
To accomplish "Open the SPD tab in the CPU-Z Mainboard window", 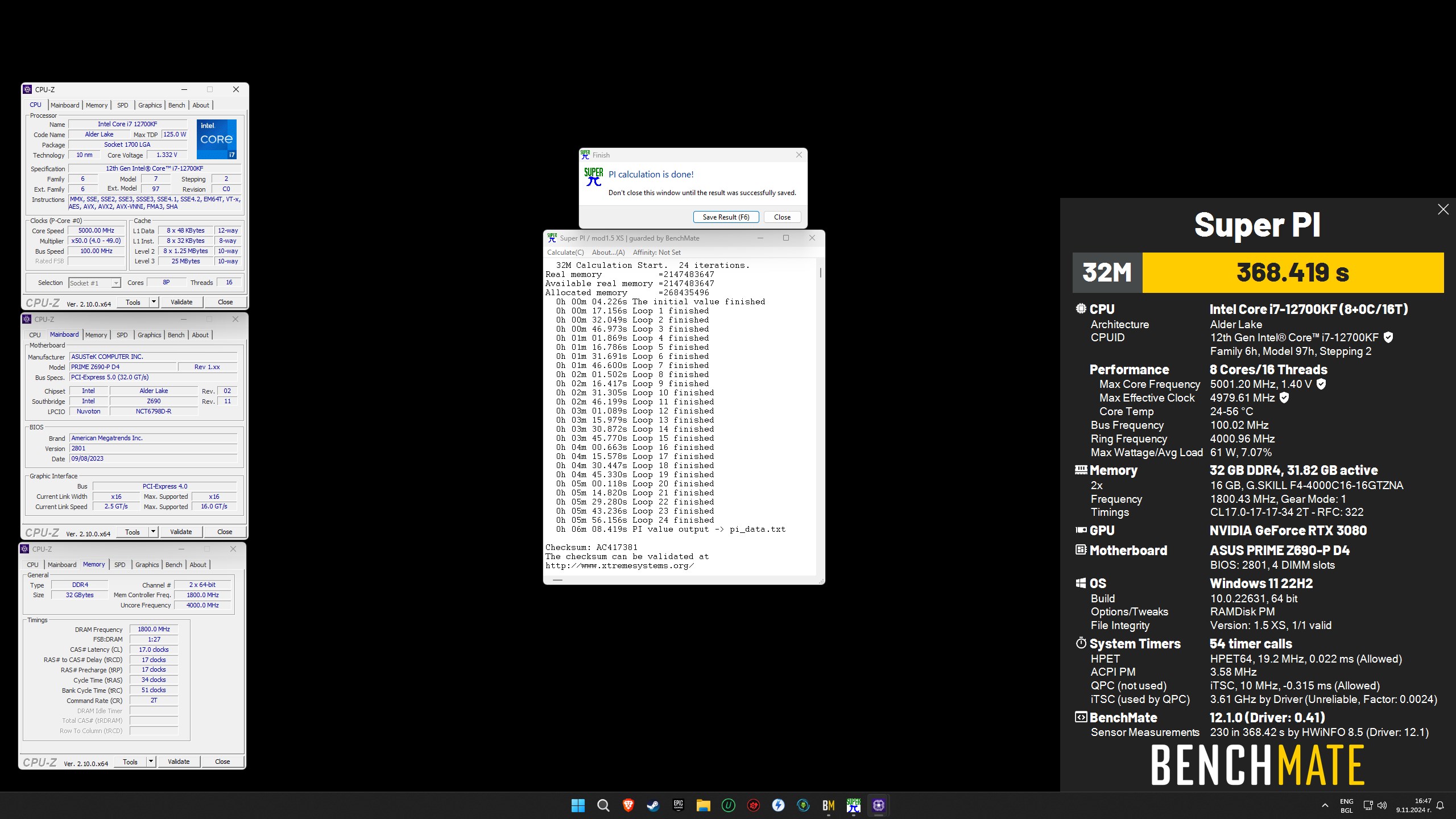I will [x=122, y=335].
